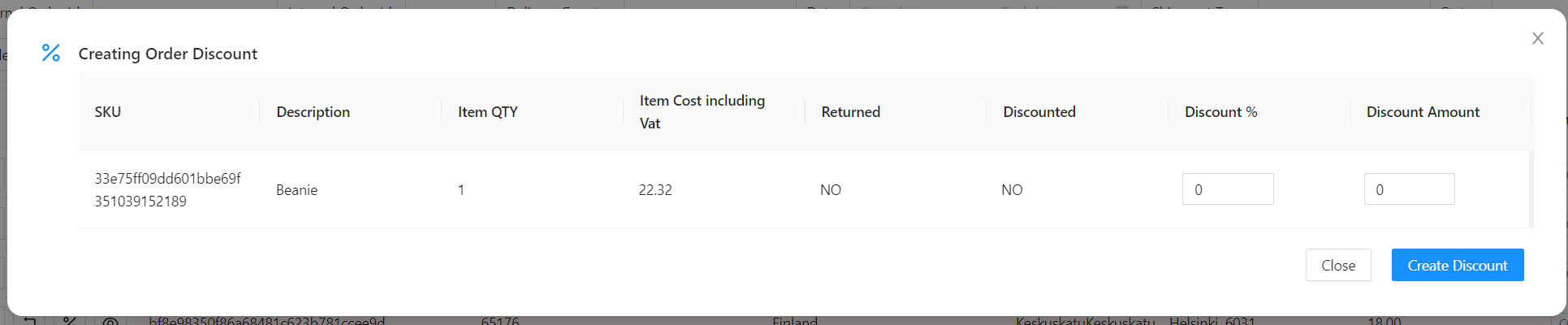This screenshot has width=1568, height=325.
Task: Click the blue percent icon beside the title
Action: (x=51, y=53)
